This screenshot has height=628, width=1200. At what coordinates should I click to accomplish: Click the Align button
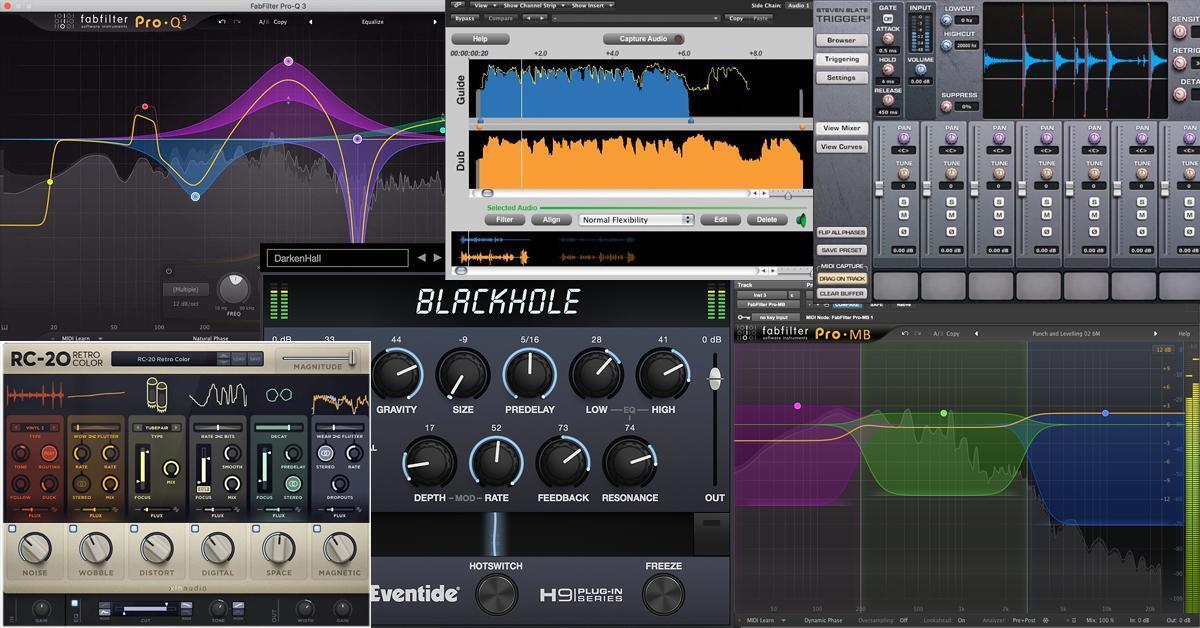tap(551, 220)
